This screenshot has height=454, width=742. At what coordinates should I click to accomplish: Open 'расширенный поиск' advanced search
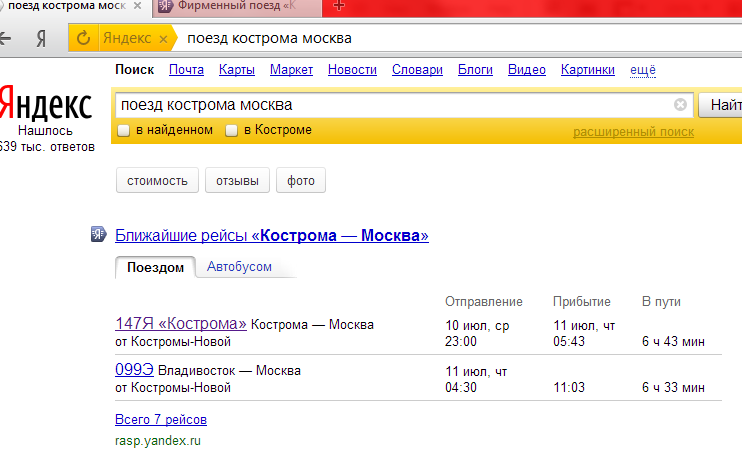(633, 132)
